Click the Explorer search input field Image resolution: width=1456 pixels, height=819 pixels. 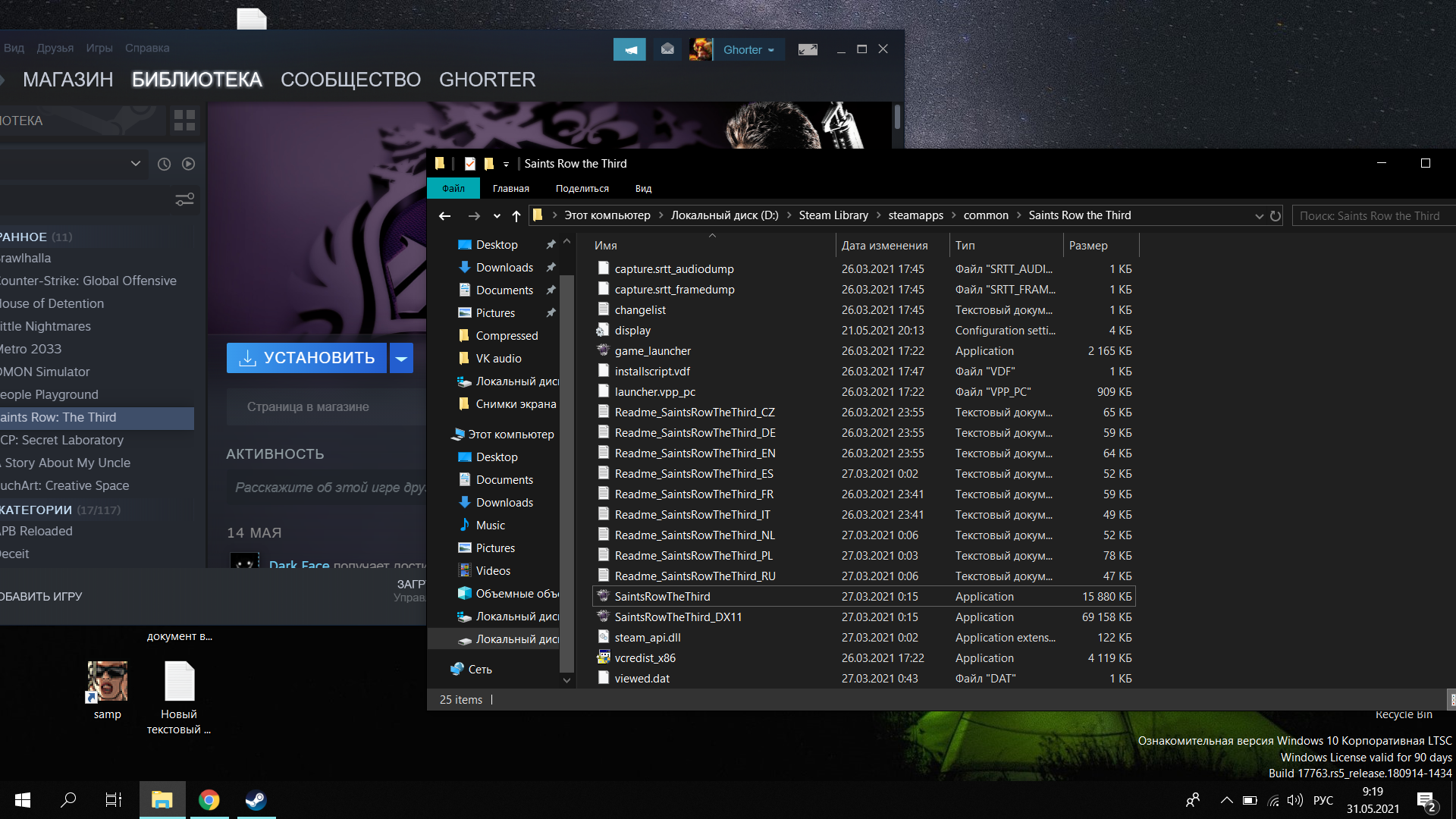(1370, 216)
